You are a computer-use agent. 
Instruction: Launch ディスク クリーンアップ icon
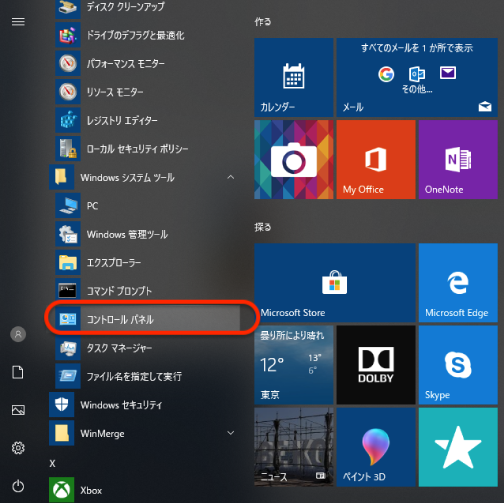(68, 7)
